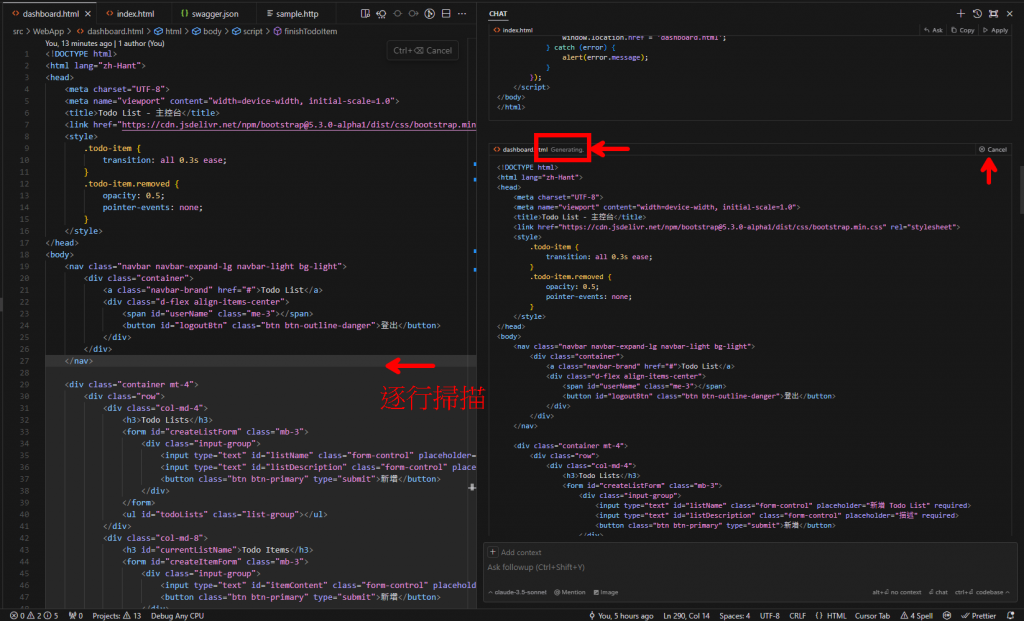Click the Ask button on index.html code block
The width and height of the screenshot is (1024, 621).
point(933,30)
